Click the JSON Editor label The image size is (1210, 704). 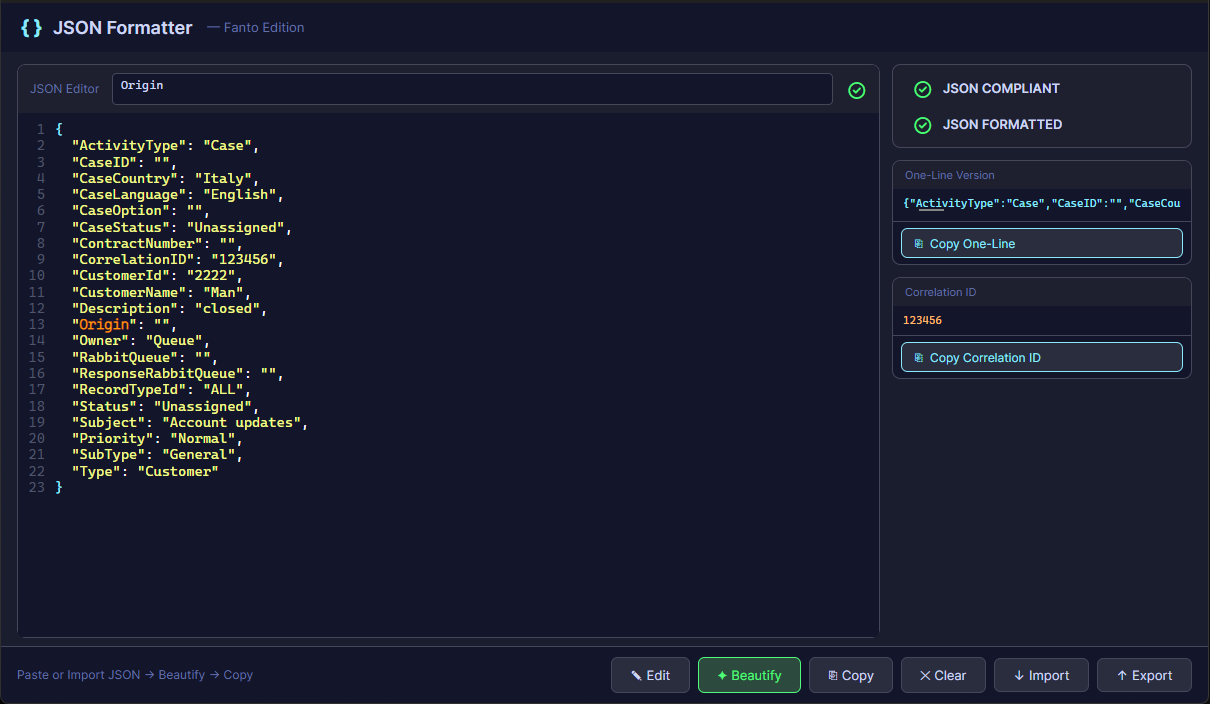65,89
